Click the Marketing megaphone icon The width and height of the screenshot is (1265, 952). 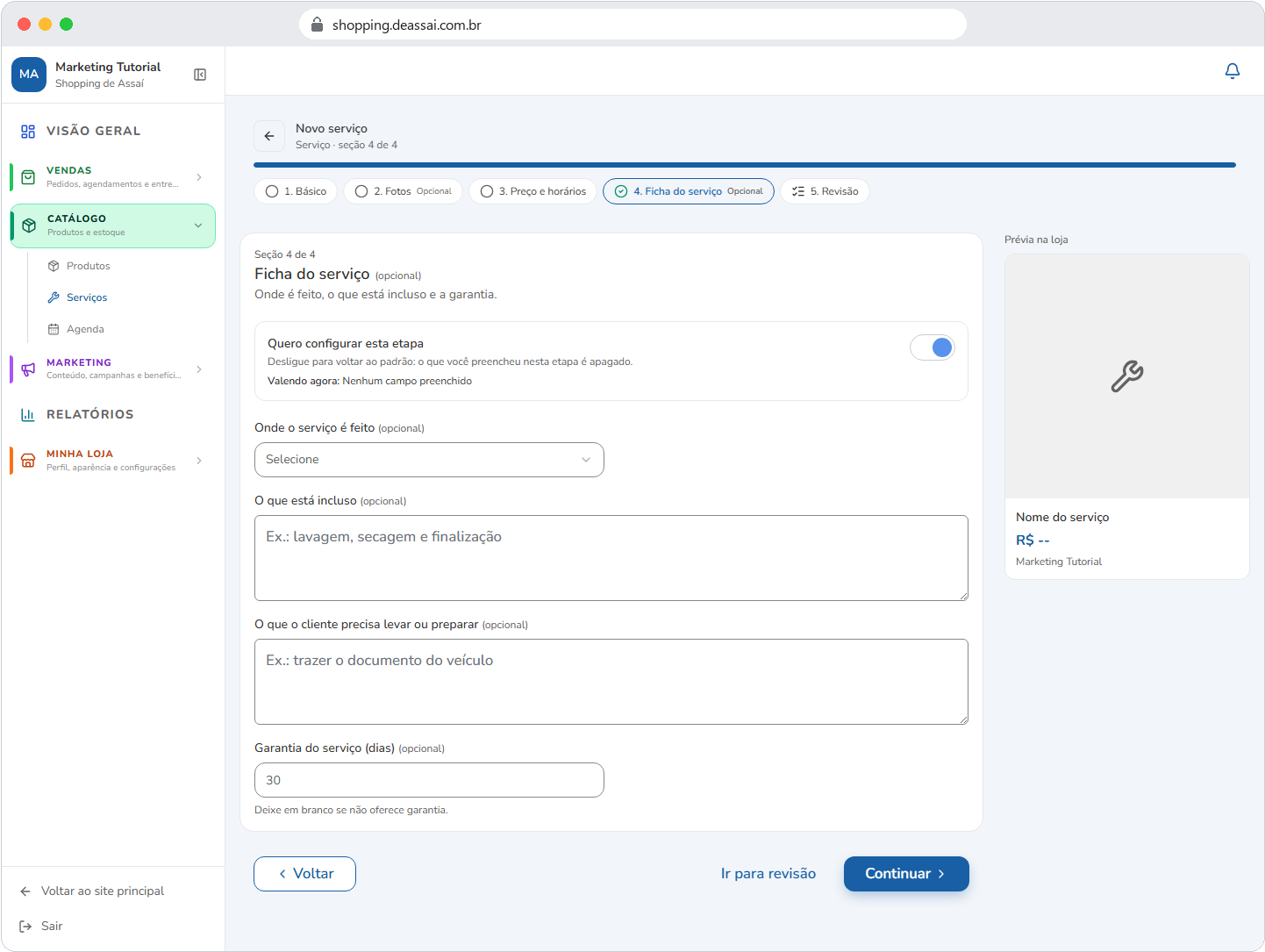coord(28,369)
